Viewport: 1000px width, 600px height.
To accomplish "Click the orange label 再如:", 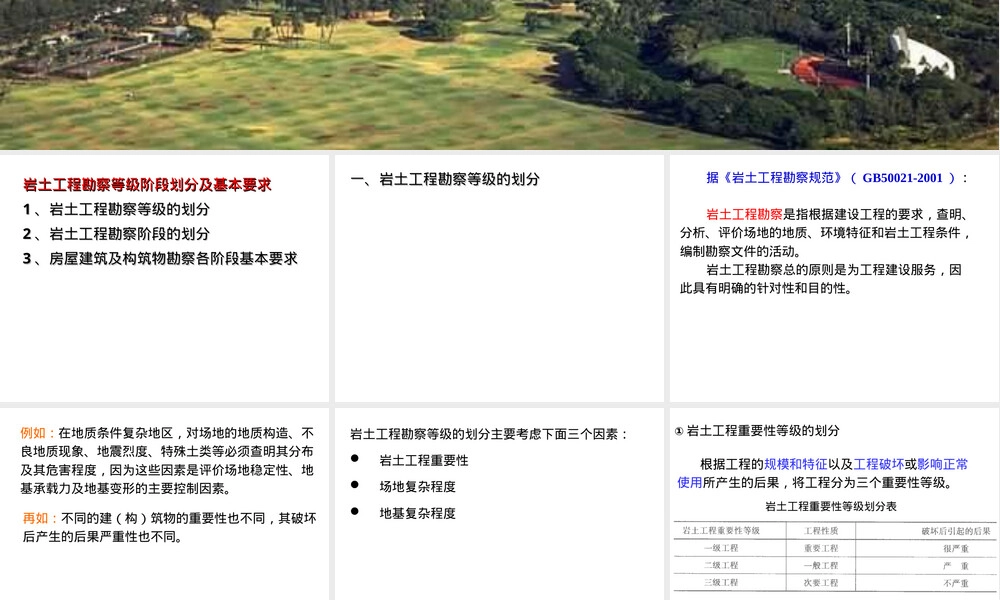I will click(40, 518).
